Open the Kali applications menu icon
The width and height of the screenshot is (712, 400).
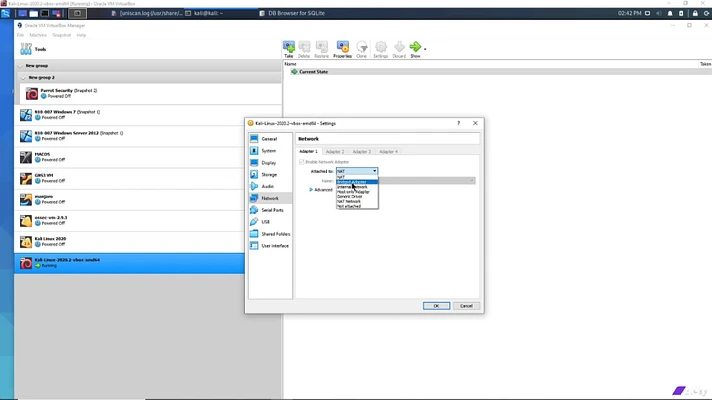pyautogui.click(x=5, y=13)
